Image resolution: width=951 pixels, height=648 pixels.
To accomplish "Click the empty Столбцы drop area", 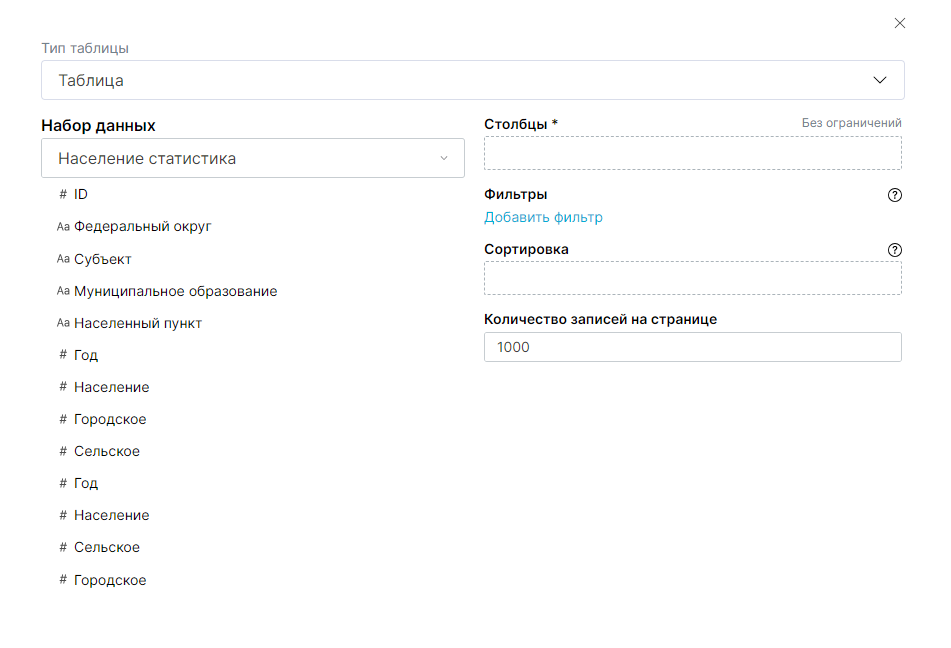I will [x=692, y=153].
